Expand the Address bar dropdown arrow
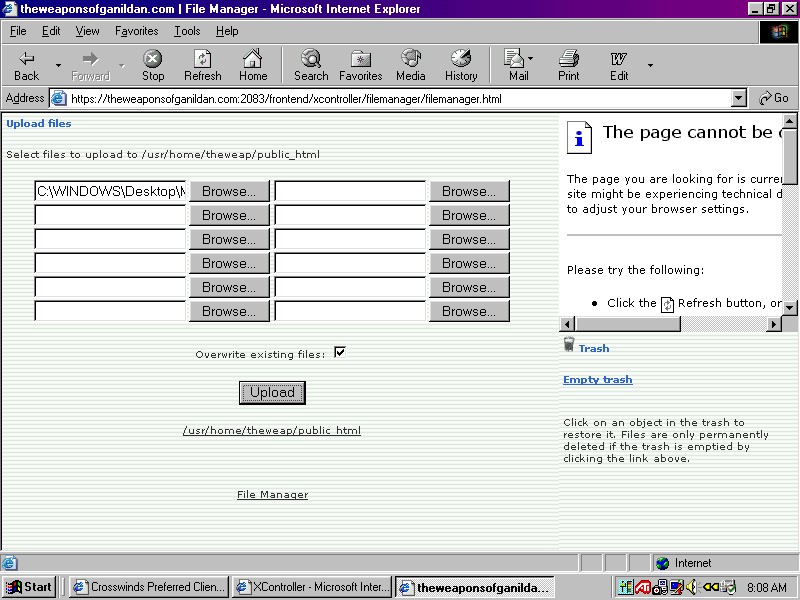 click(x=739, y=98)
